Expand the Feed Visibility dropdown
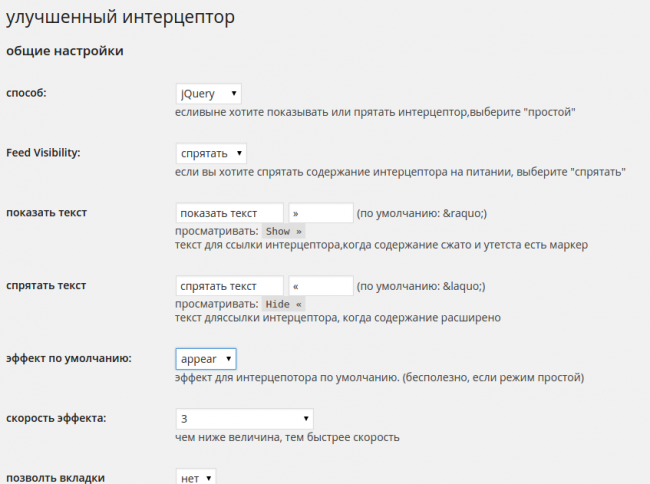The width and height of the screenshot is (650, 484). (210, 153)
